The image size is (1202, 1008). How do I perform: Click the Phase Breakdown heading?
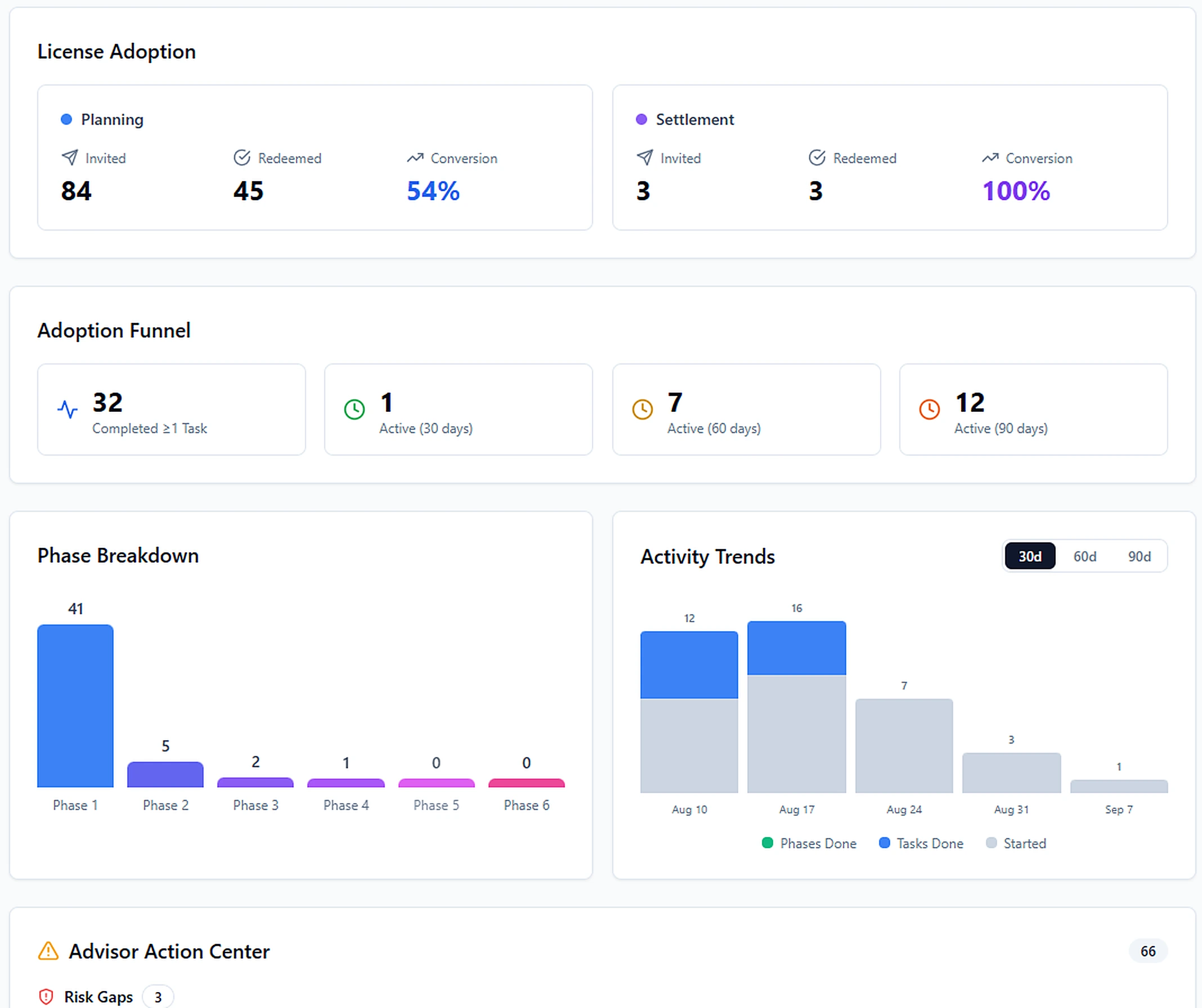[118, 555]
